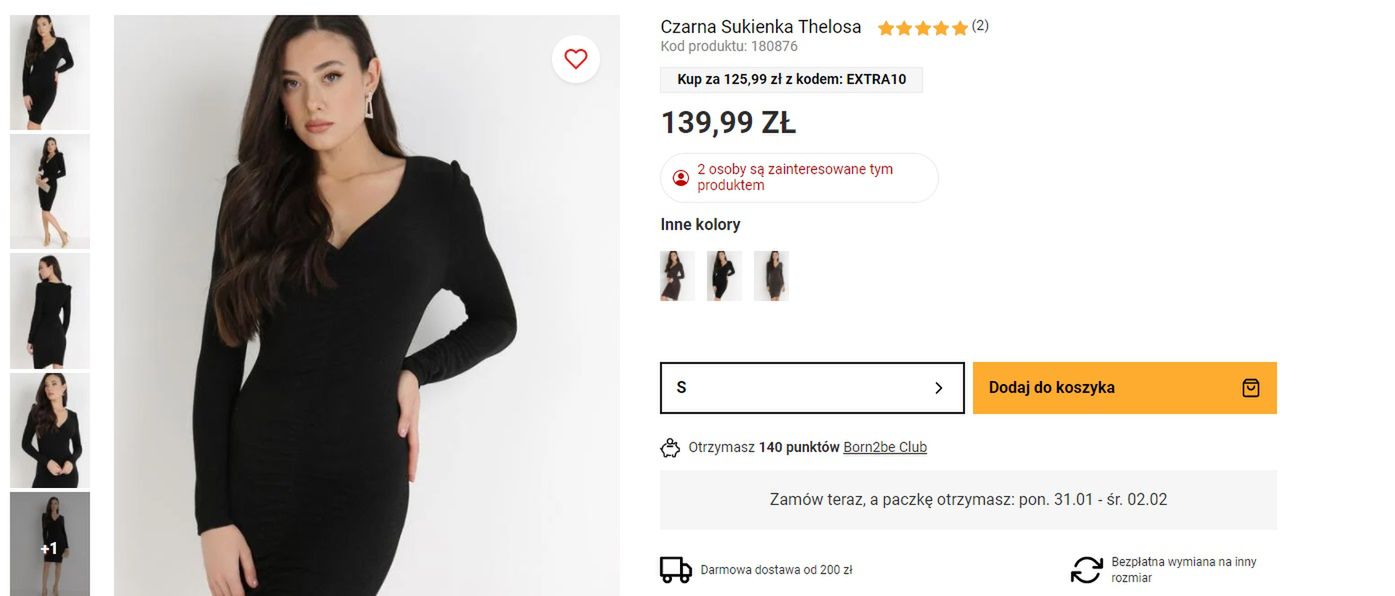1395x596 pixels.
Task: Click the red person icon in the interest notification
Action: pos(682,177)
